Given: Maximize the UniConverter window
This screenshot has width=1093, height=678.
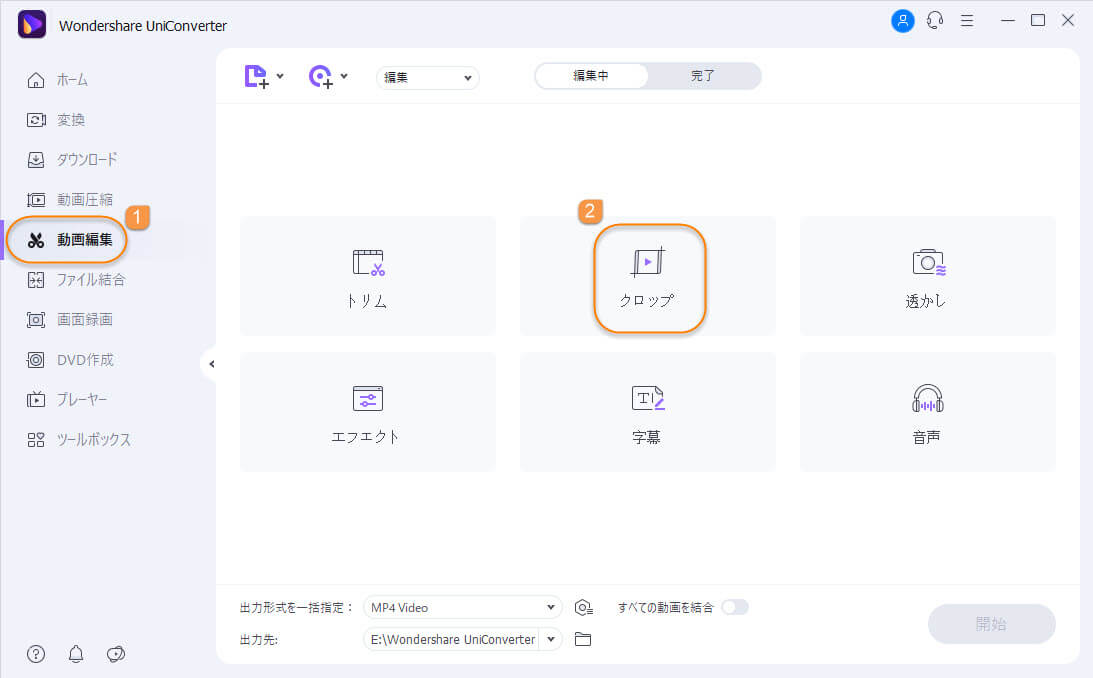Looking at the screenshot, I should pyautogui.click(x=1038, y=20).
